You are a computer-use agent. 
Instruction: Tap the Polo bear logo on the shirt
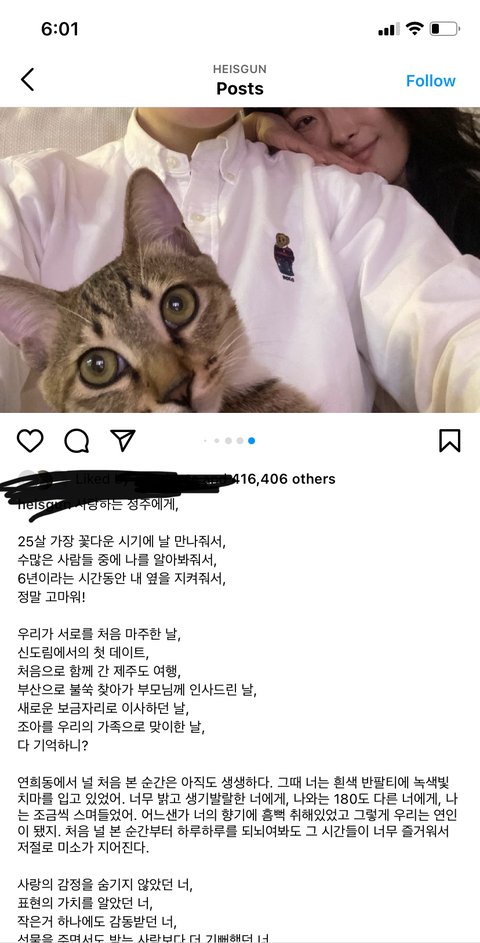click(x=285, y=257)
